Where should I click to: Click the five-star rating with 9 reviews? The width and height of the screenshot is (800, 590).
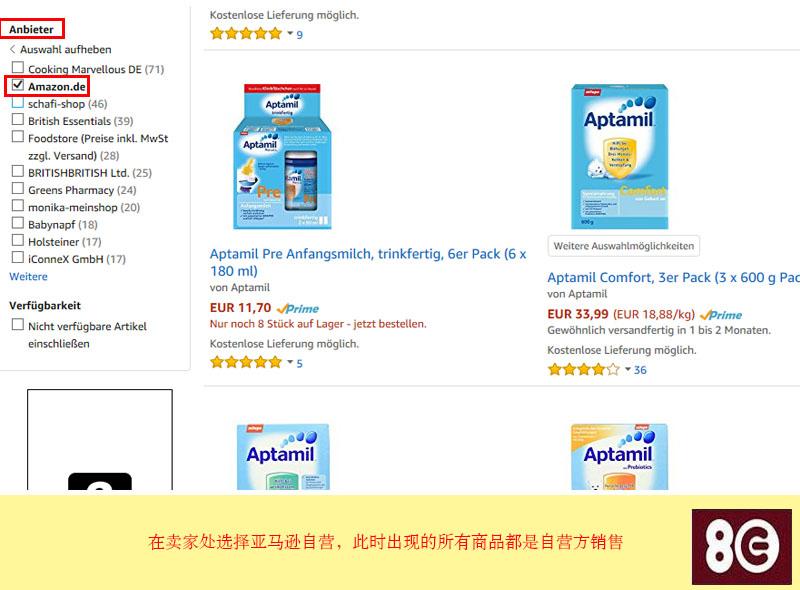coord(246,34)
